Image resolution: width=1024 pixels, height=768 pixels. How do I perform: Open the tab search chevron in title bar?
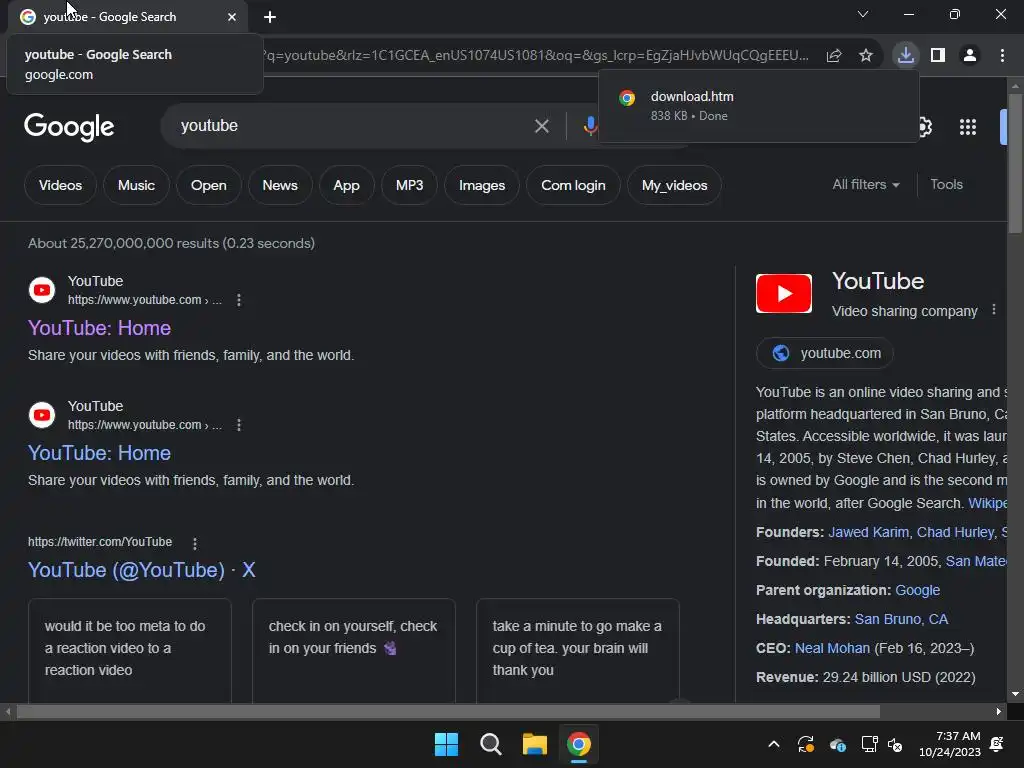pyautogui.click(x=863, y=14)
